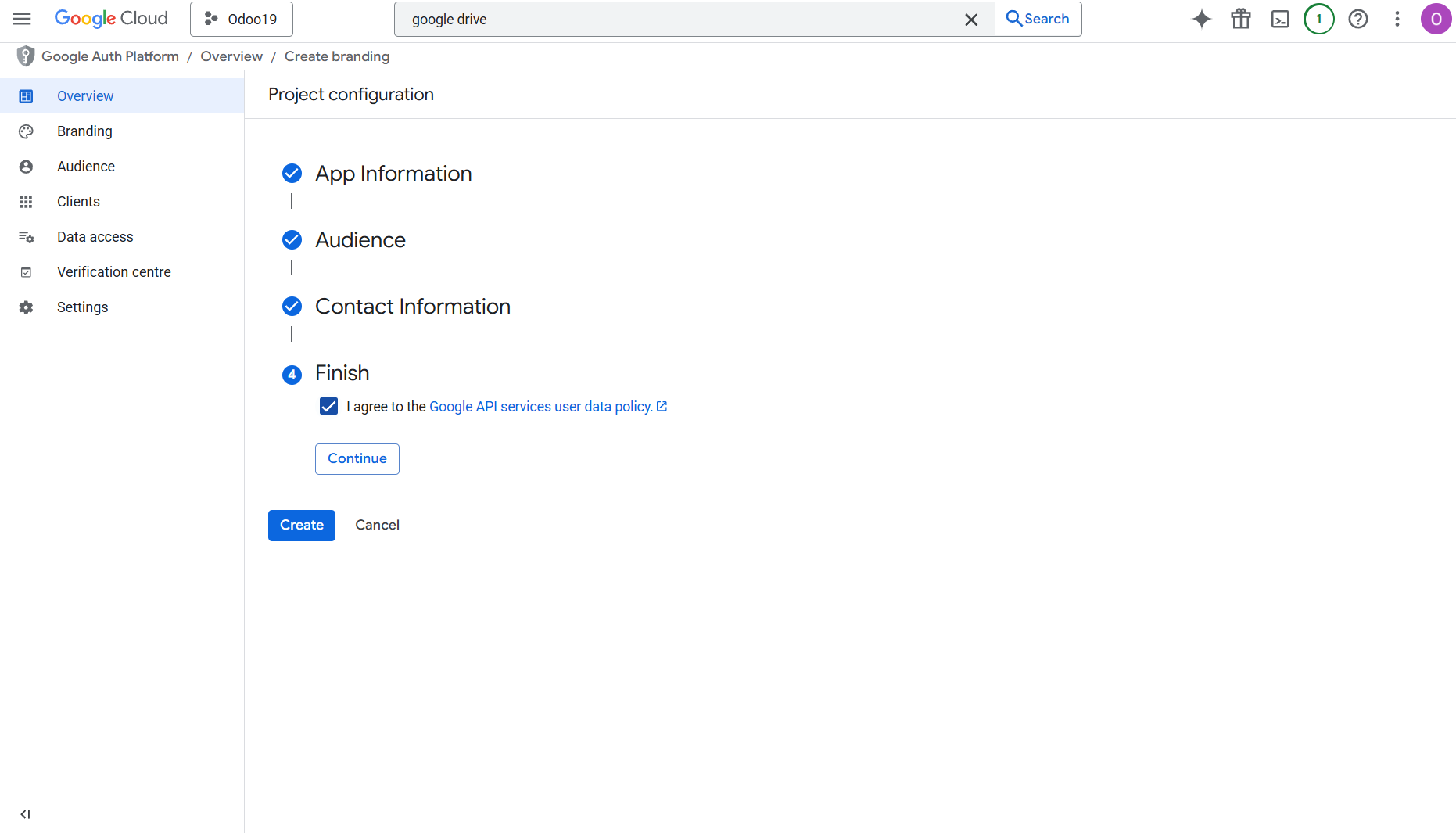This screenshot has height=833, width=1456.
Task: Go to Branding in the sidebar
Action: [x=84, y=131]
